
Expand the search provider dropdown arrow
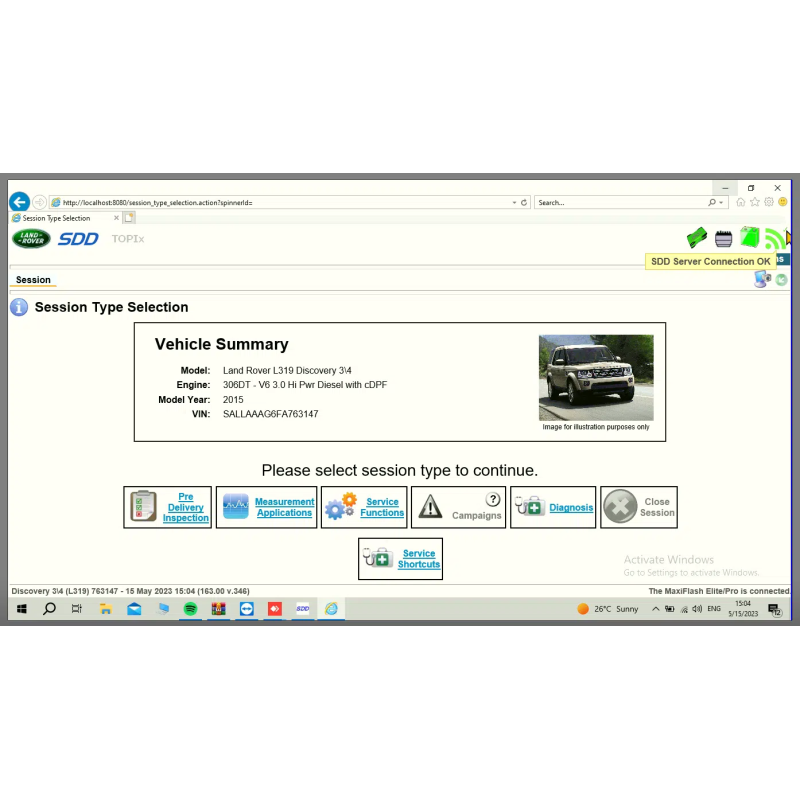pos(721,202)
